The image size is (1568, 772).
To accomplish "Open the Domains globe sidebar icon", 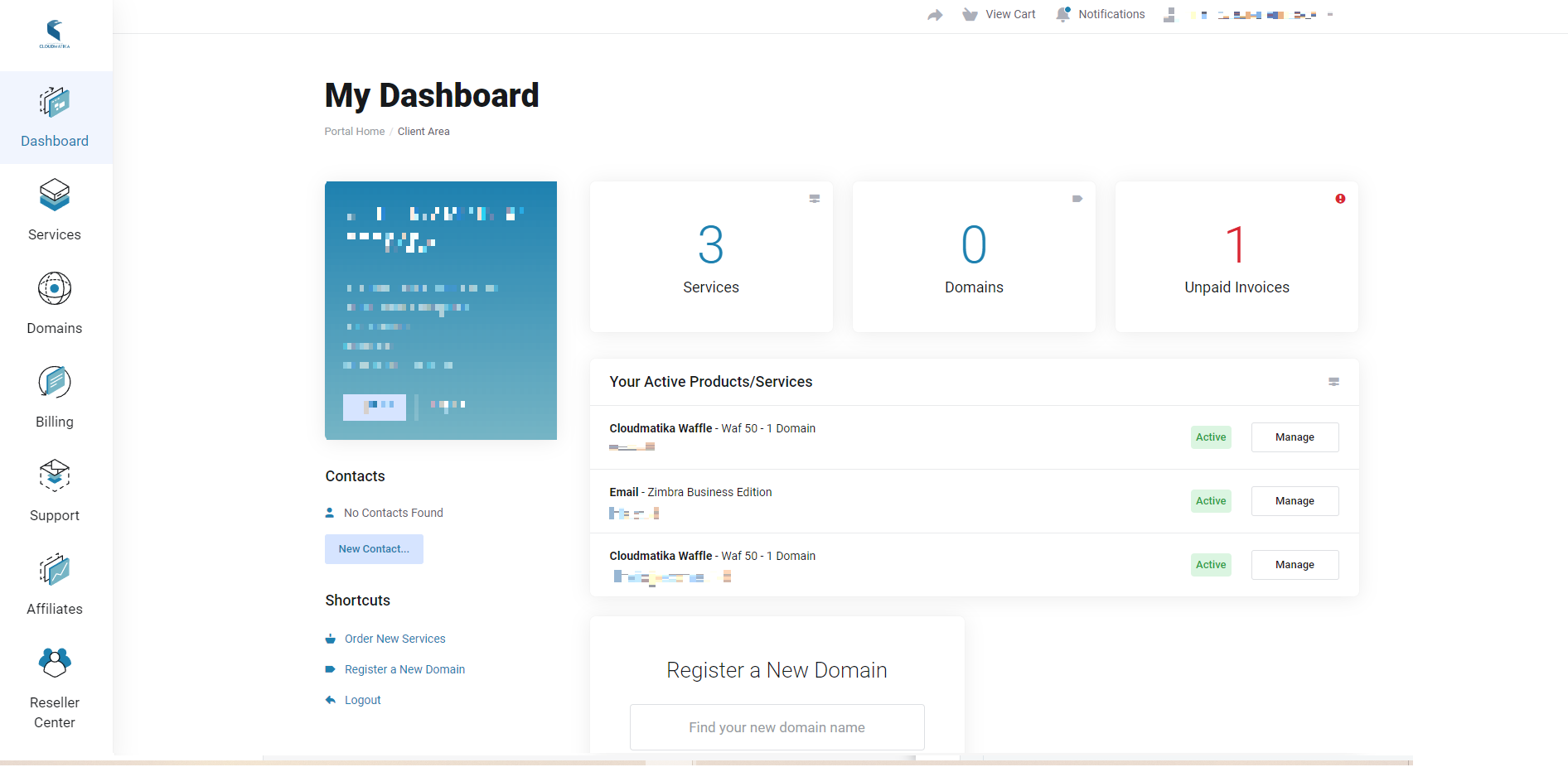I will tap(55, 289).
